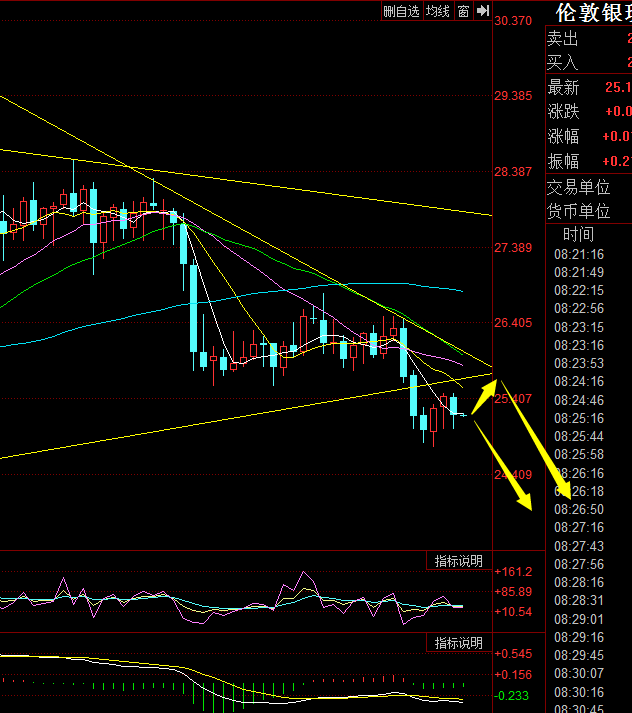Viewport: 632px width, 713px height.
Task: Toggle the 均线 moving average lines
Action: (437, 11)
